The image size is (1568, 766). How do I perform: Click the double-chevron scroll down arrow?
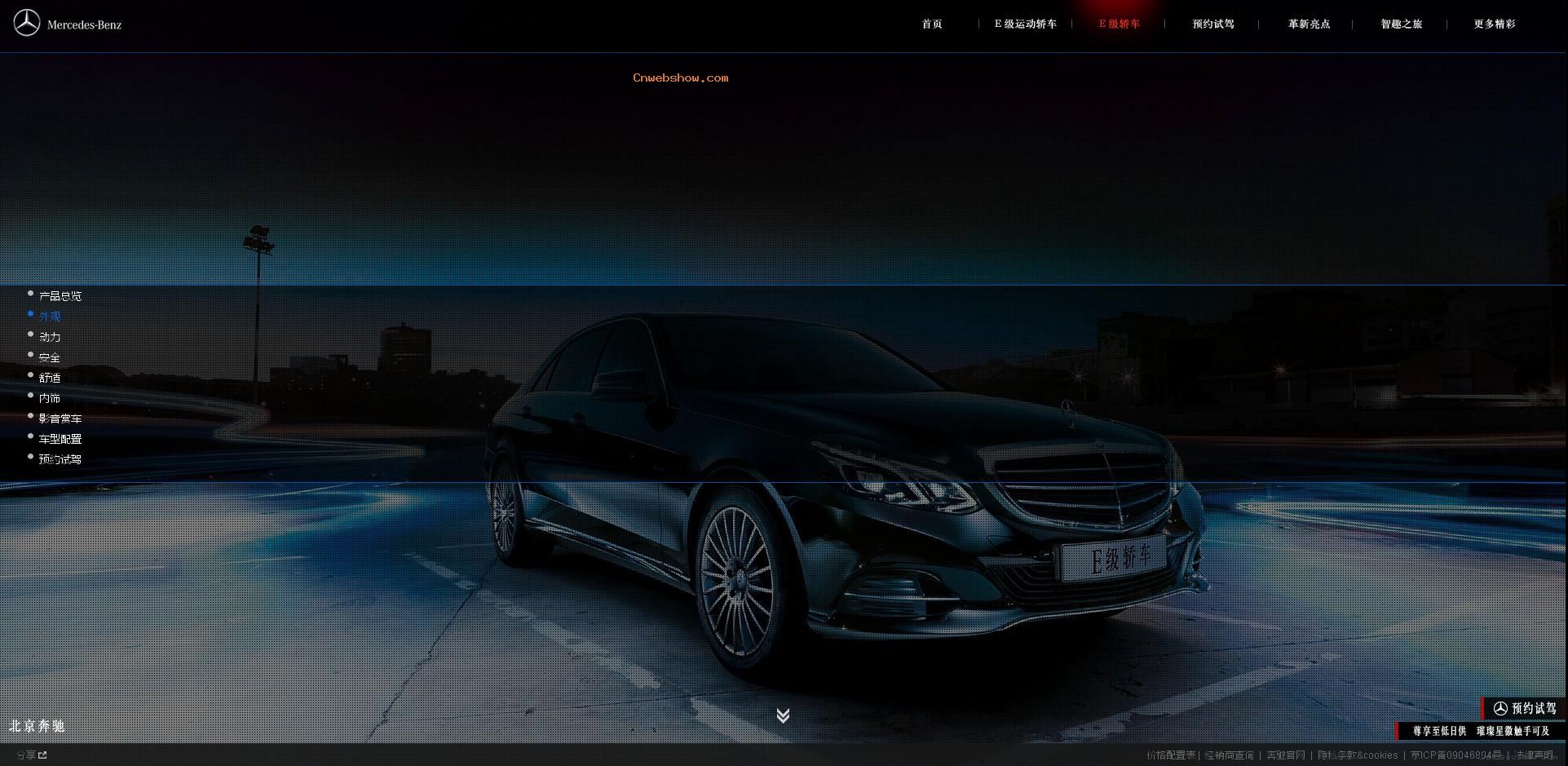tap(783, 715)
